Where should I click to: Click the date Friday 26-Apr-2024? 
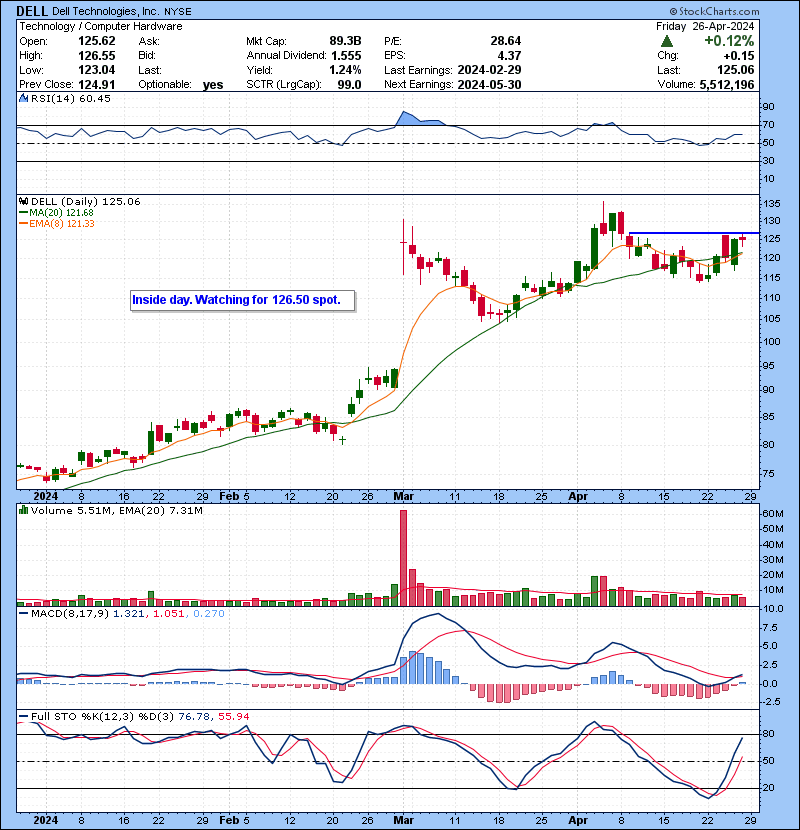tap(705, 26)
